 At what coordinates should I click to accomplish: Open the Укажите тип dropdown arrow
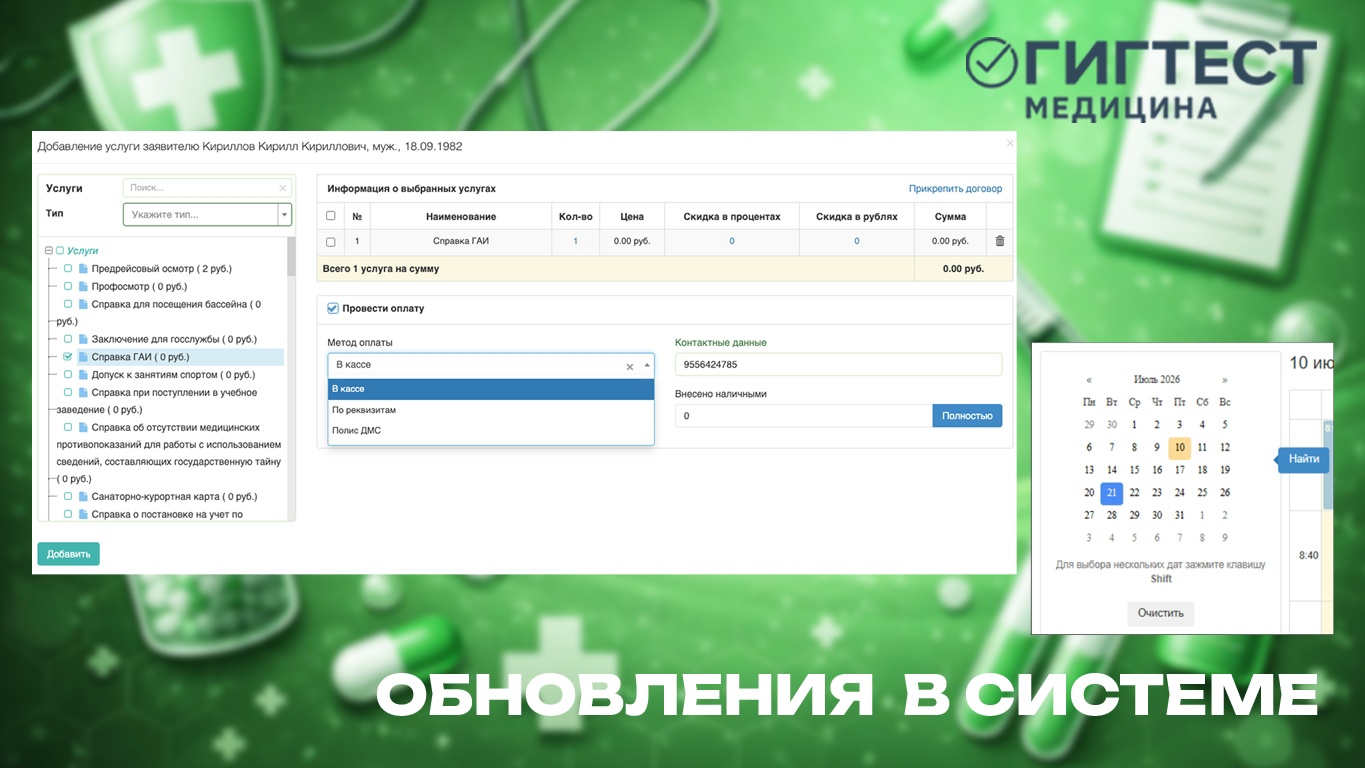tap(285, 214)
